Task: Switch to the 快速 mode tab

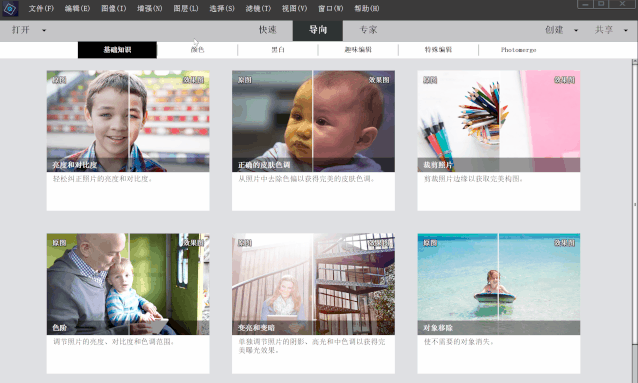Action: click(x=268, y=30)
